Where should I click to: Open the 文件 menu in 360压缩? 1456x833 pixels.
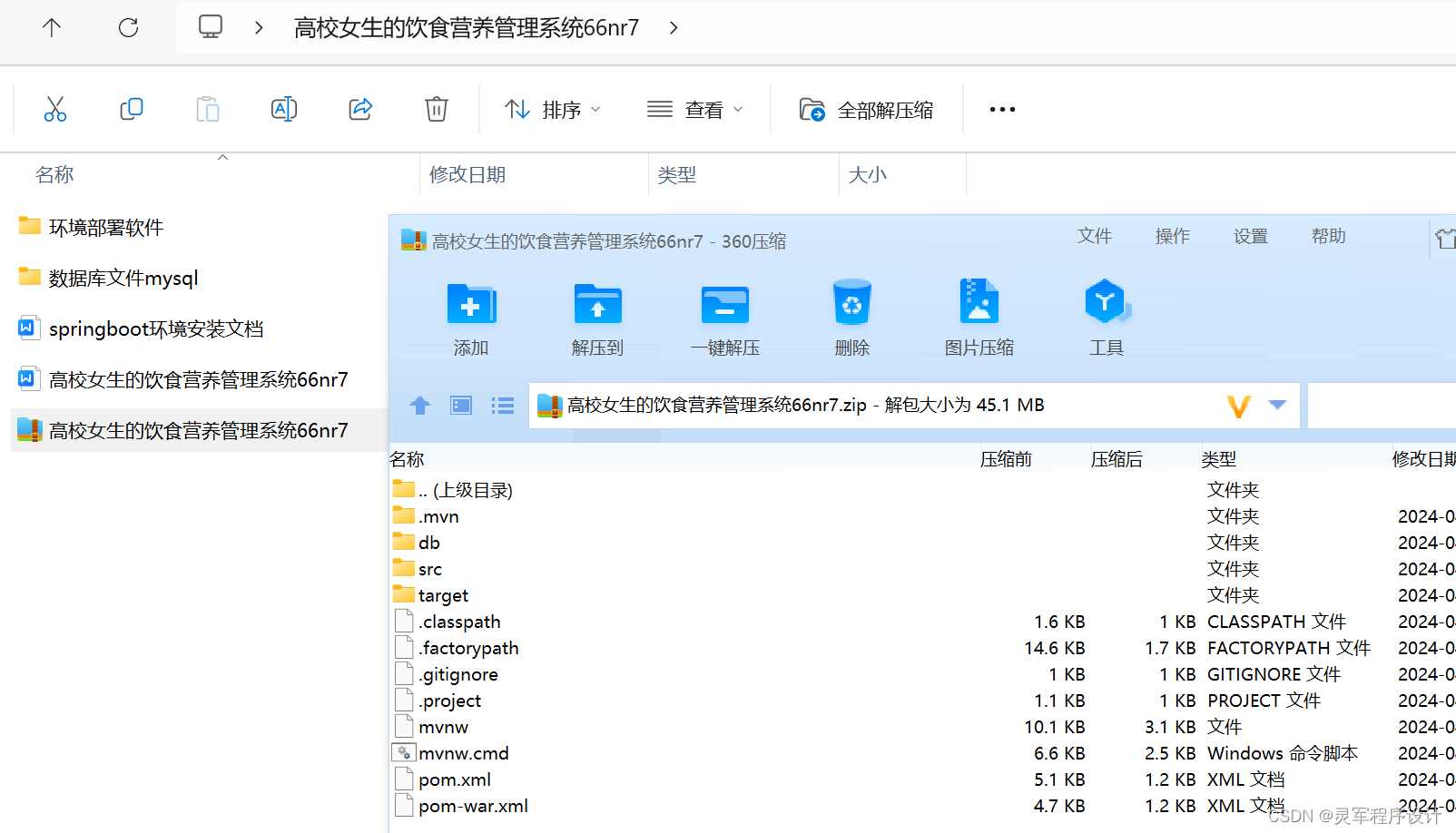point(1095,236)
